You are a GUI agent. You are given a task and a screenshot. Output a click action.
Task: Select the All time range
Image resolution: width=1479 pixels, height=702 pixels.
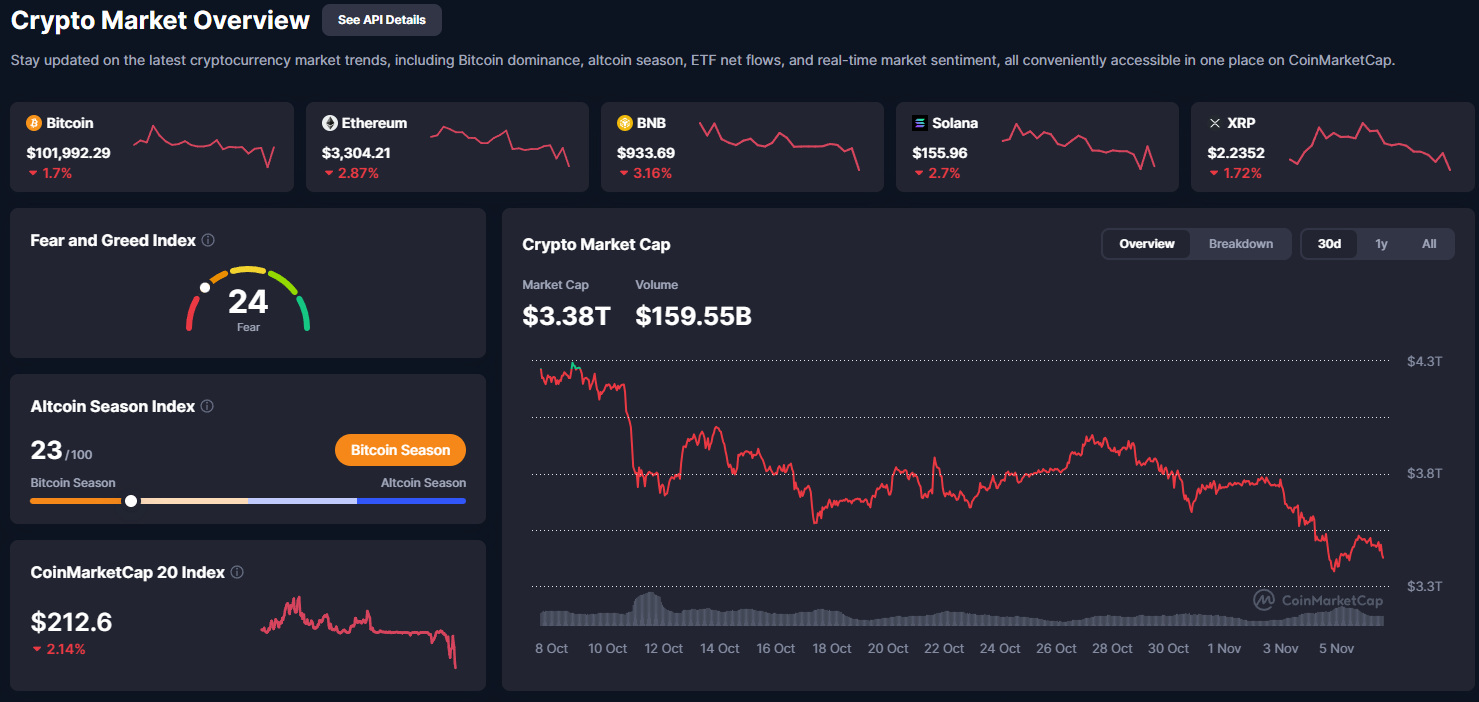(x=1428, y=244)
